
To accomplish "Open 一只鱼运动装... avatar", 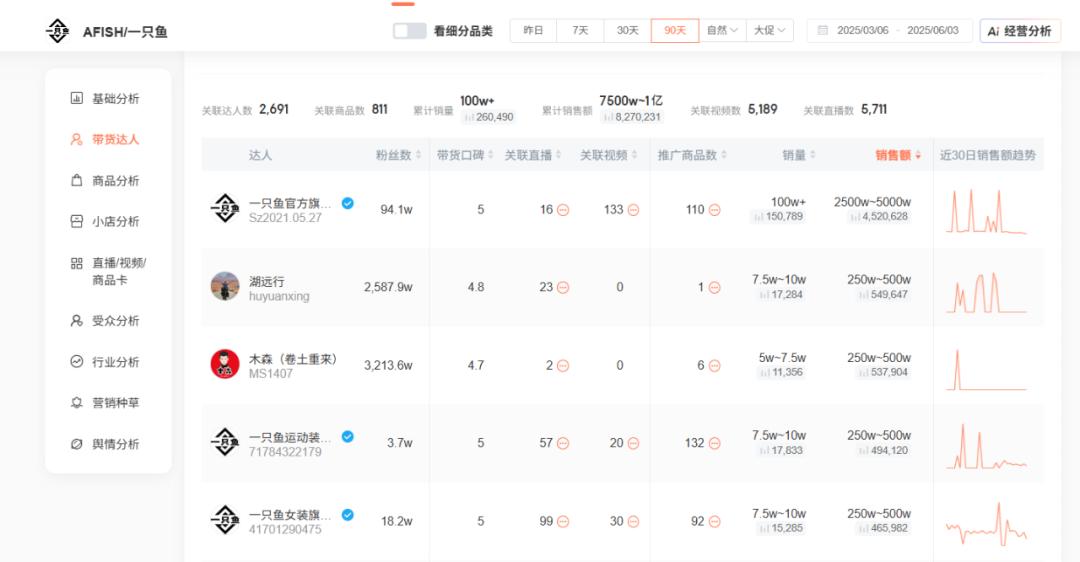I will (x=225, y=442).
